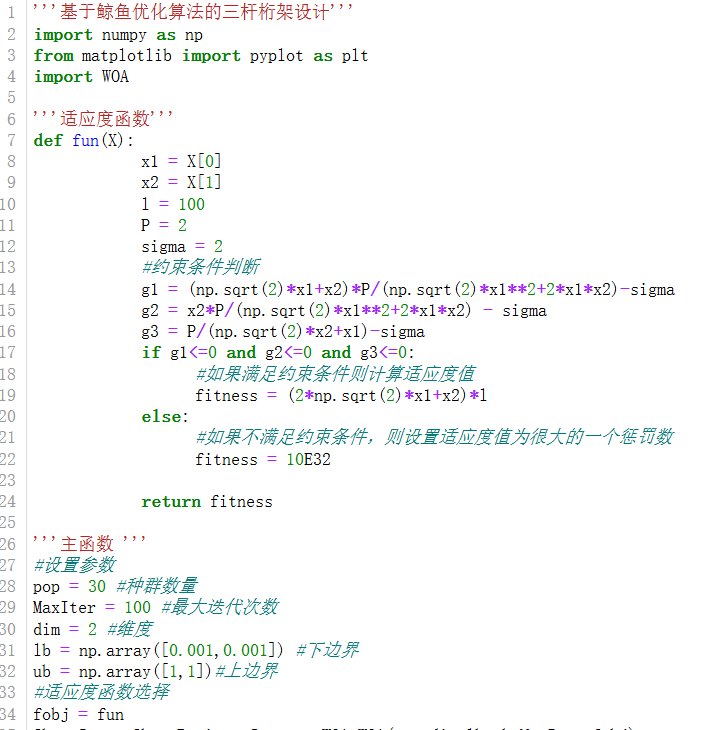Viewport: 706px width, 730px height.
Task: Click the 'from matplotlib import pyplot' line
Action: (201, 55)
